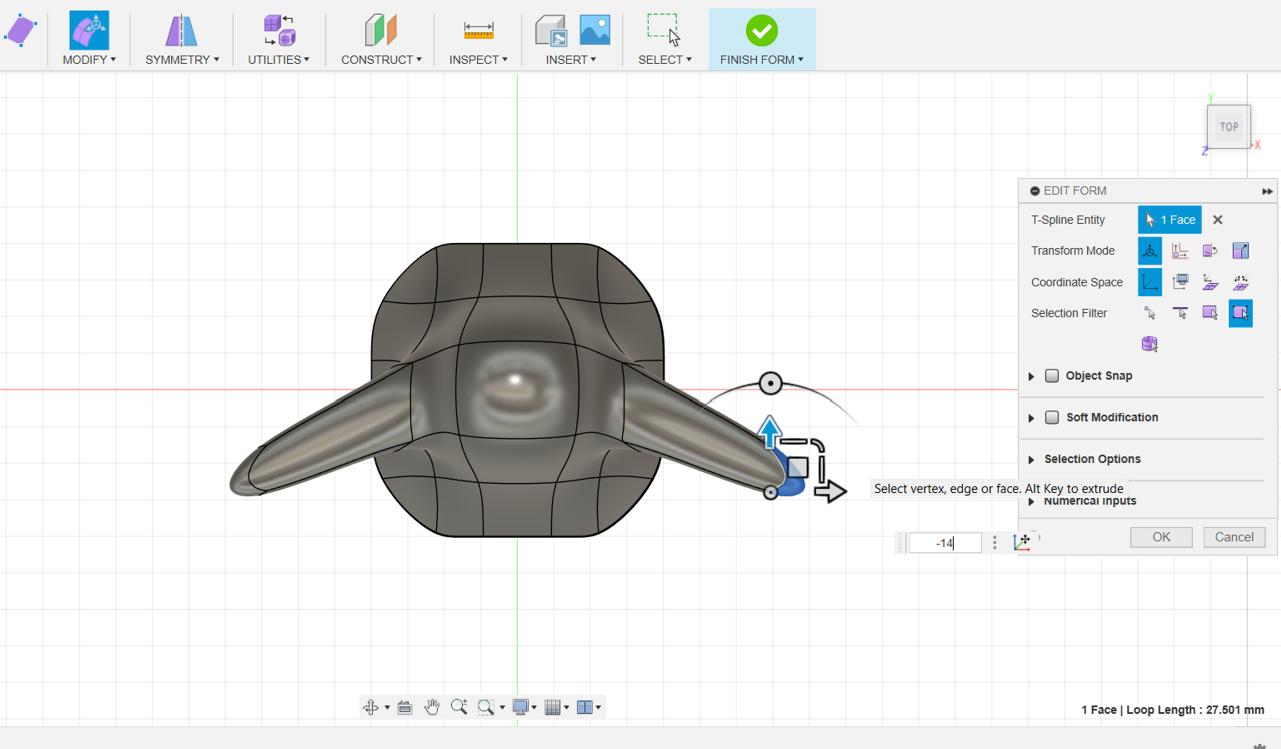Image resolution: width=1281 pixels, height=749 pixels.
Task: Clear the T-Spline Entity selection
Action: tap(1217, 220)
